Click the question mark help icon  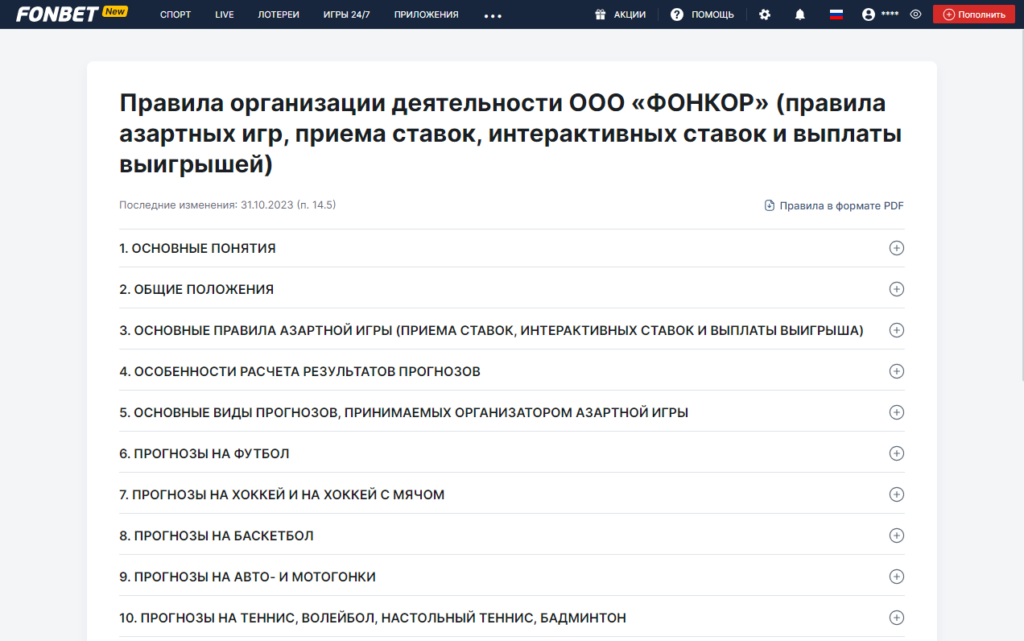tap(677, 14)
